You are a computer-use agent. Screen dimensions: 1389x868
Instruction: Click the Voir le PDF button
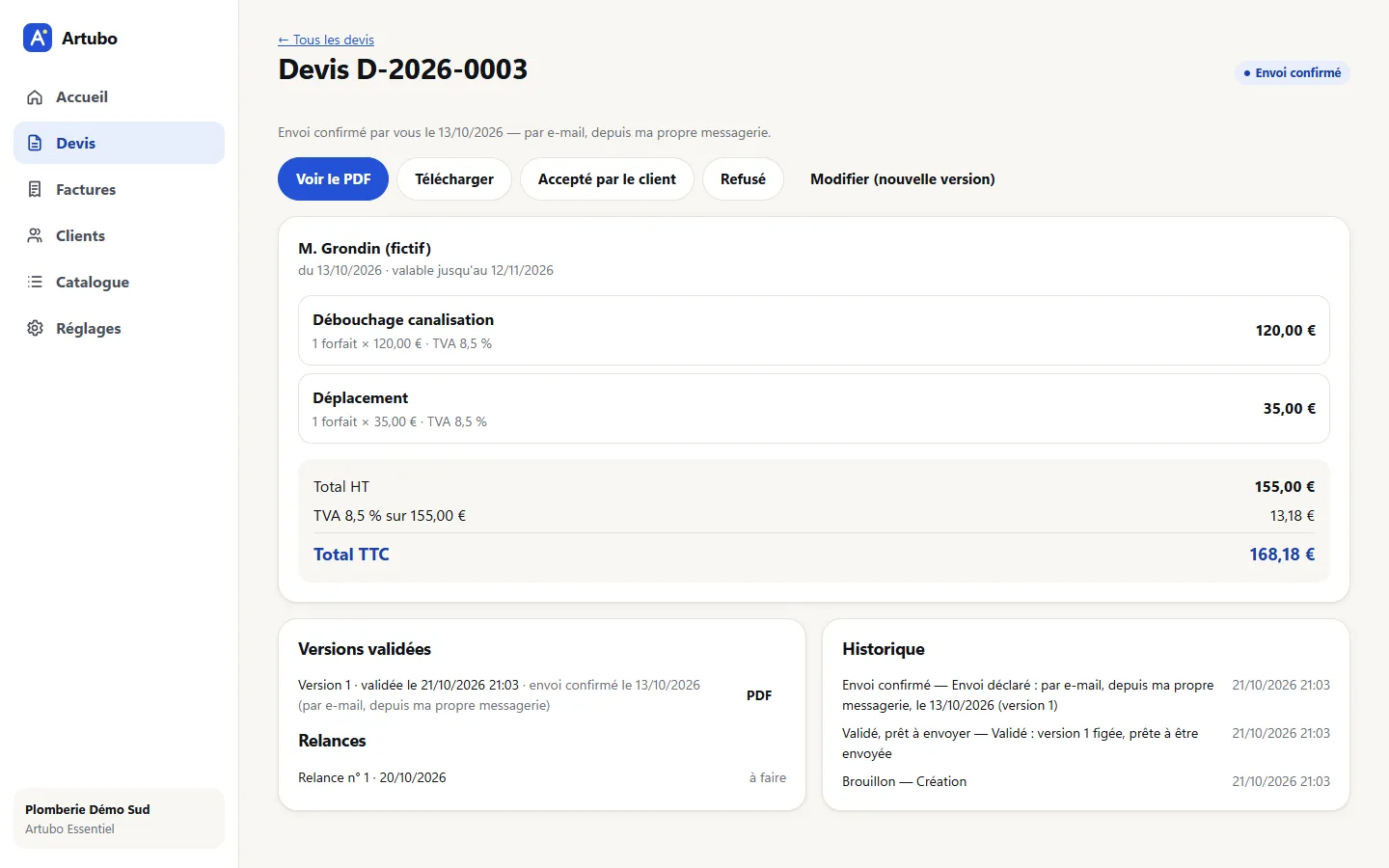coord(333,179)
